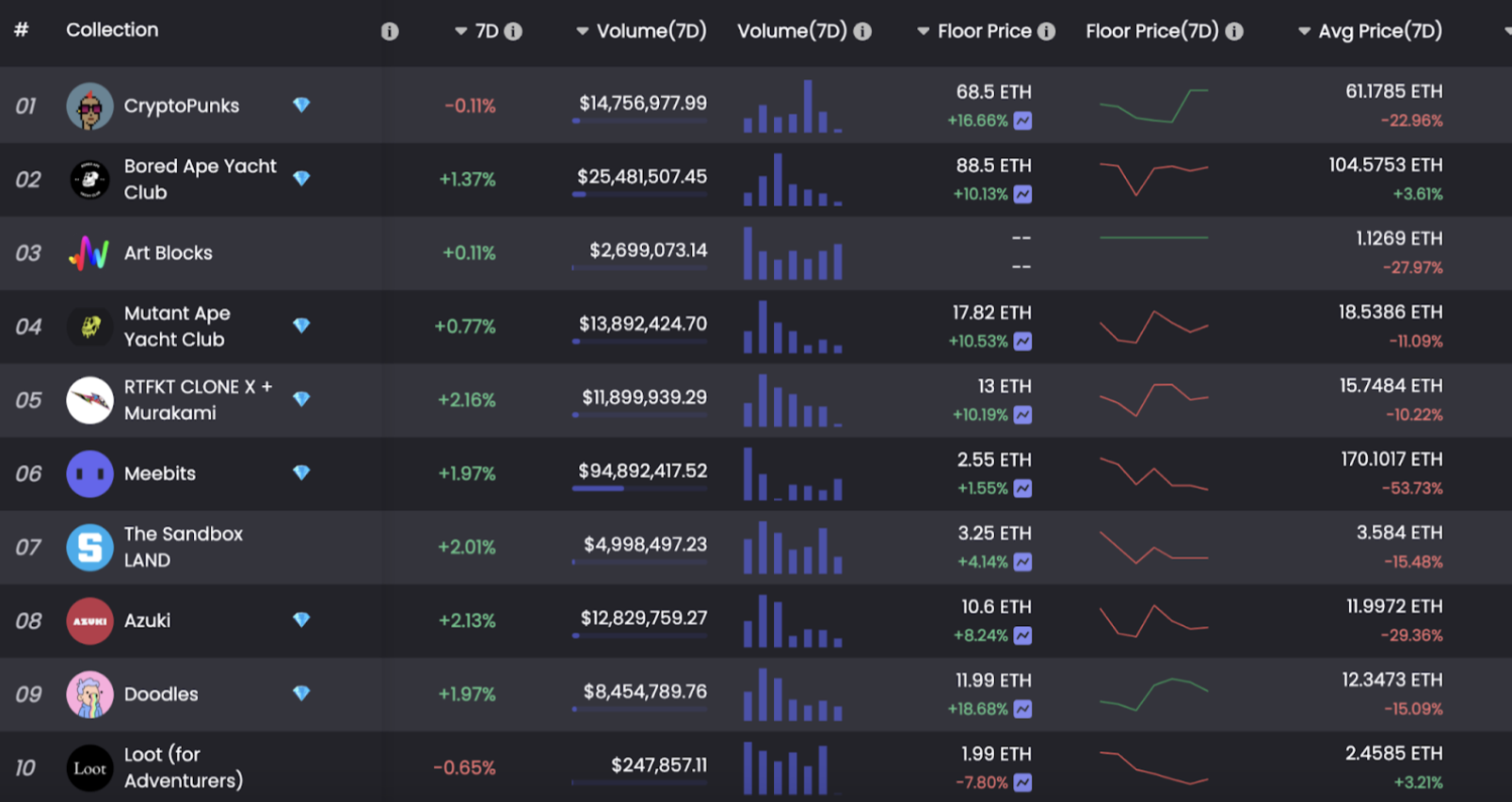Click the info icon next to Floor Price(7D) header

click(1234, 31)
